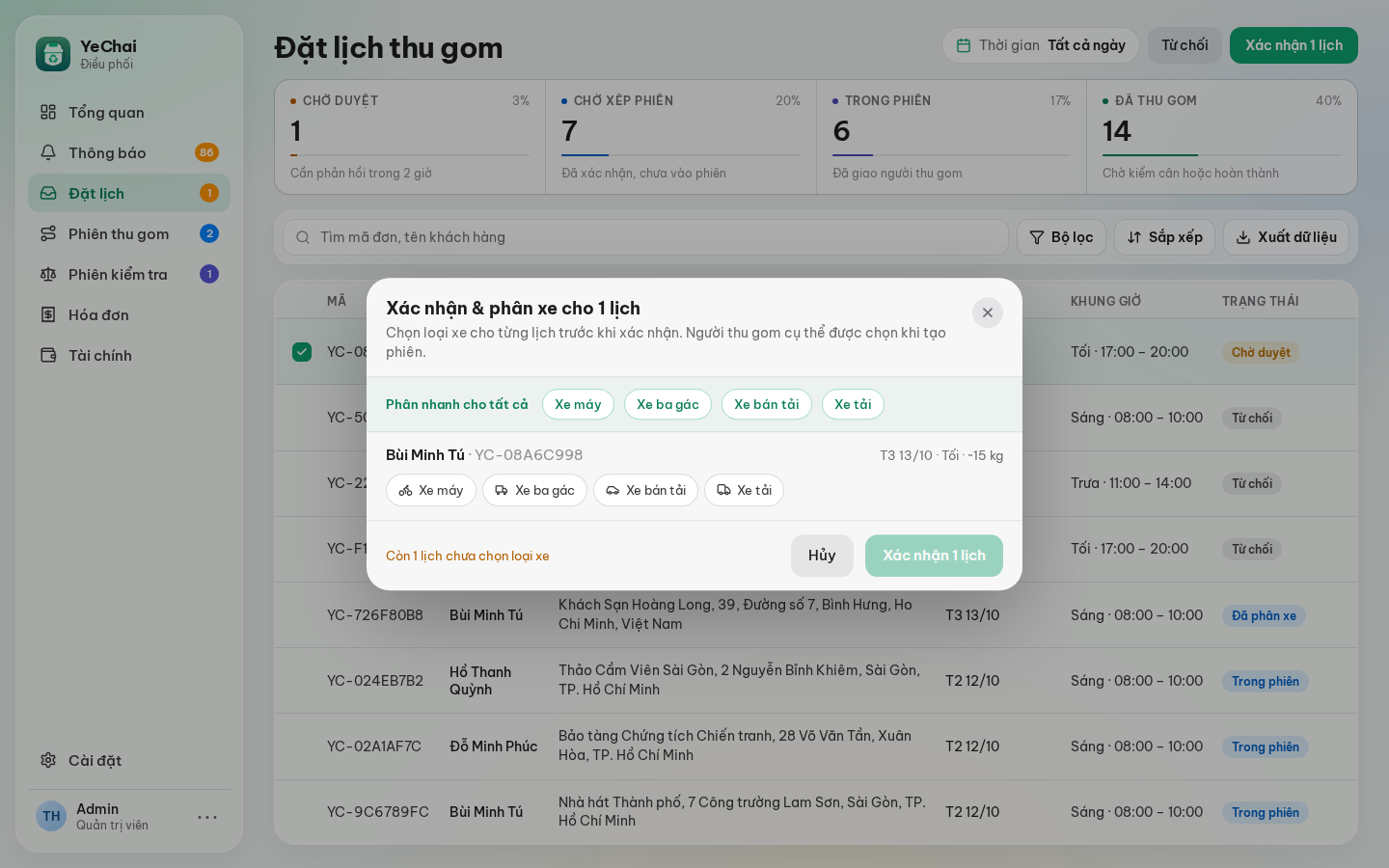The height and width of the screenshot is (868, 1389).
Task: Confirm with Xác nhận 1 lịch in dialog
Action: coord(934,556)
